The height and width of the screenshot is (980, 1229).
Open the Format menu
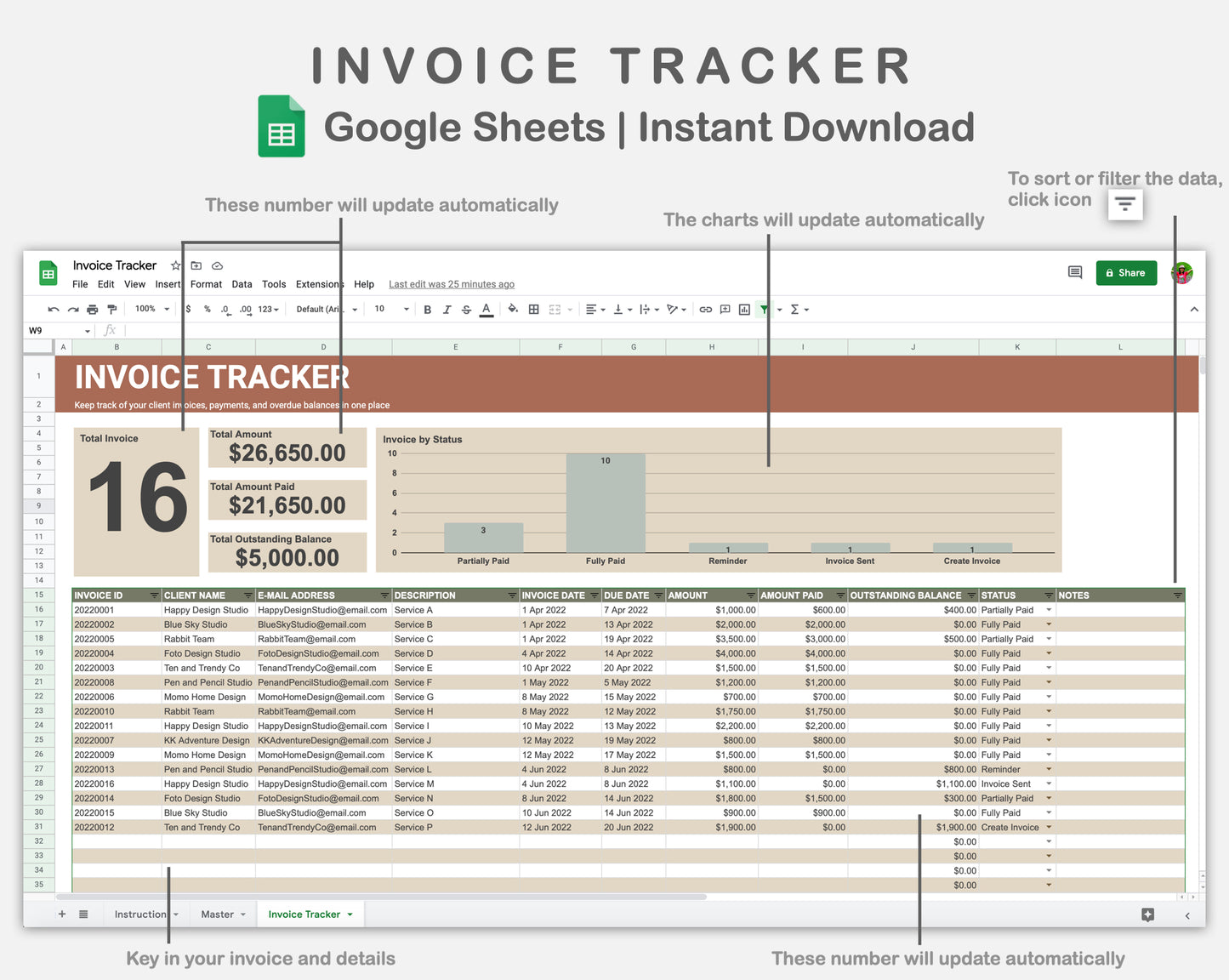tap(206, 284)
